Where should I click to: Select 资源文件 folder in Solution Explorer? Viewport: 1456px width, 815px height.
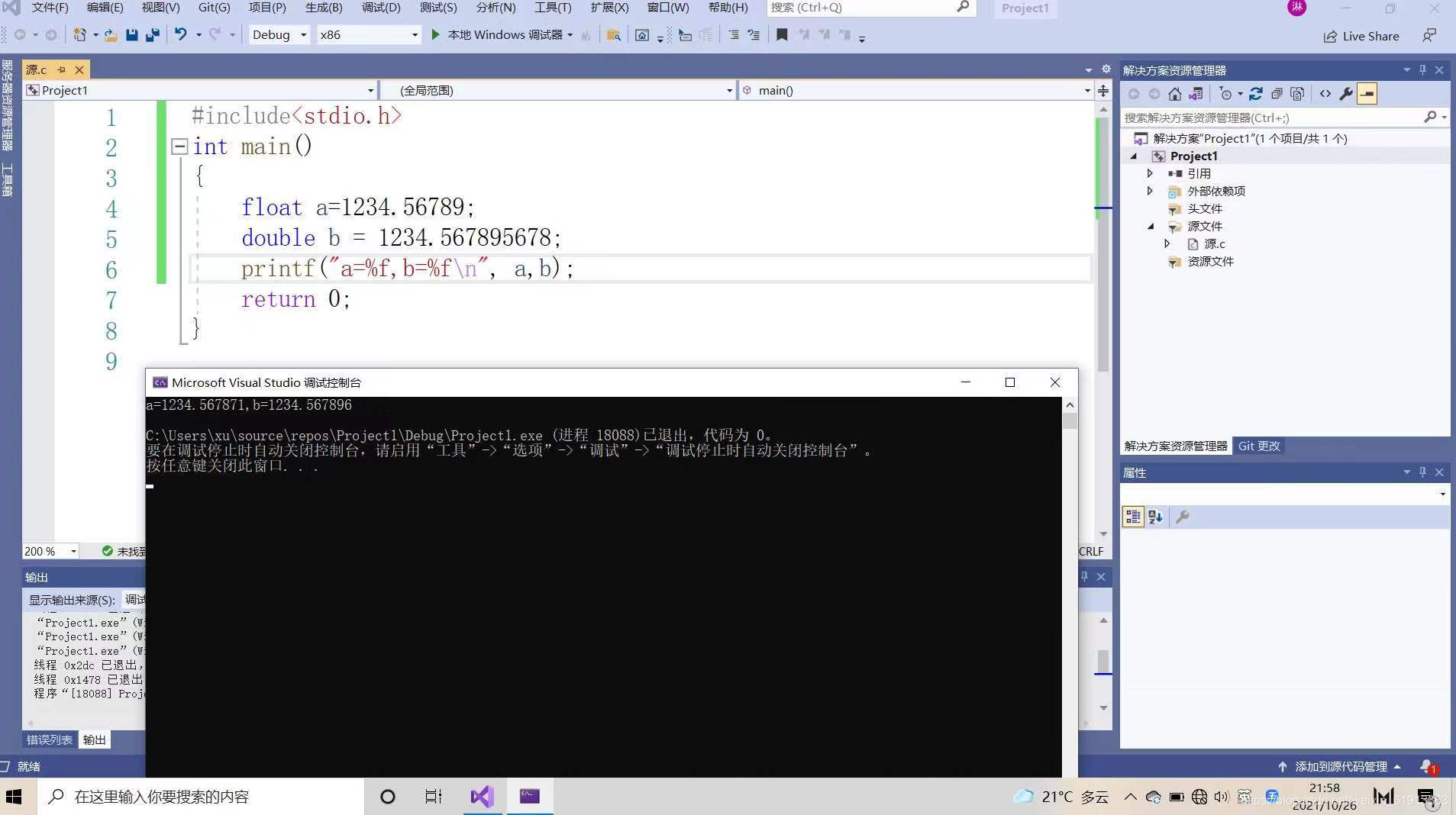pyautogui.click(x=1210, y=261)
